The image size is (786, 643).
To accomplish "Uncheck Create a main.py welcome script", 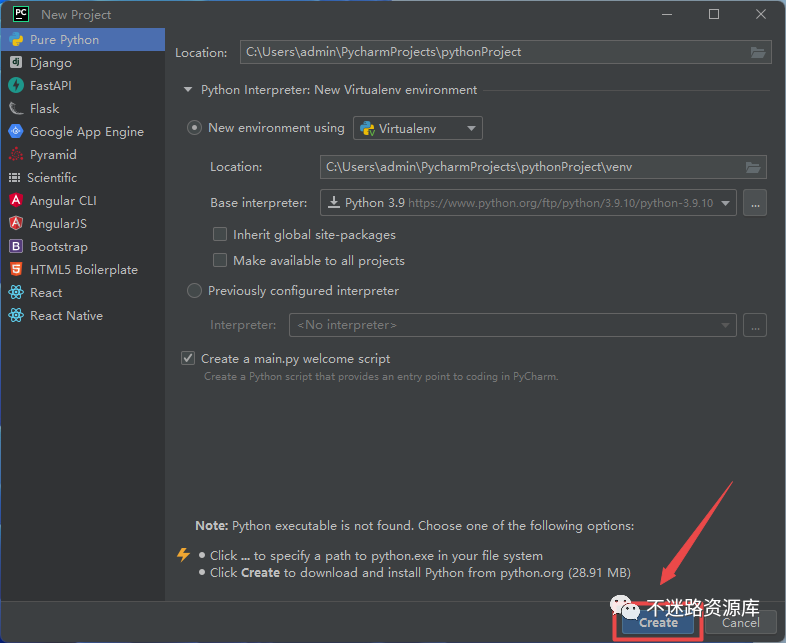I will pyautogui.click(x=188, y=359).
